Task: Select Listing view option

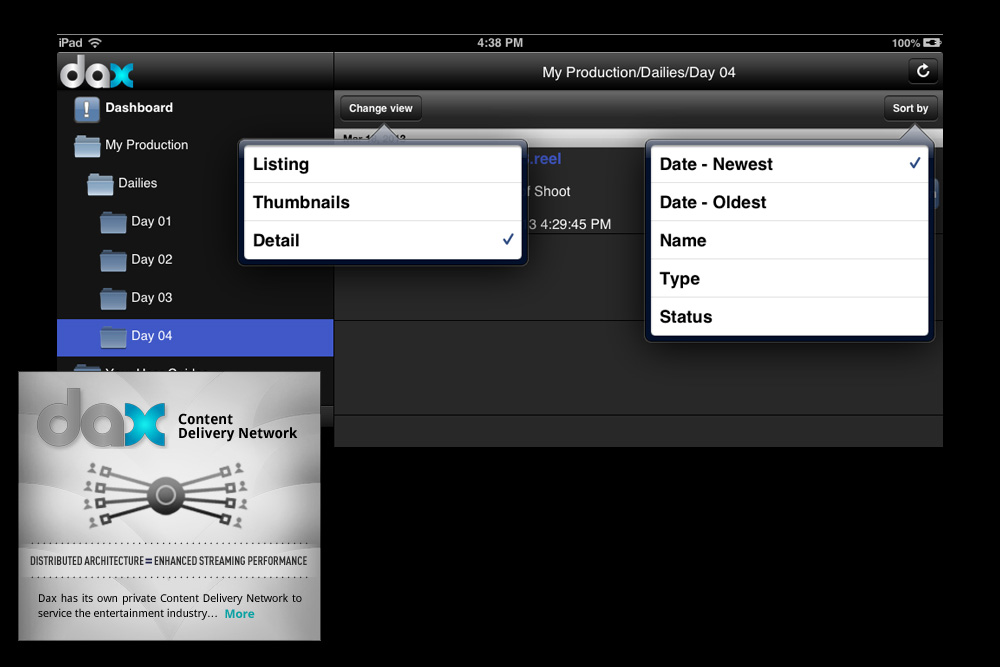Action: click(383, 165)
